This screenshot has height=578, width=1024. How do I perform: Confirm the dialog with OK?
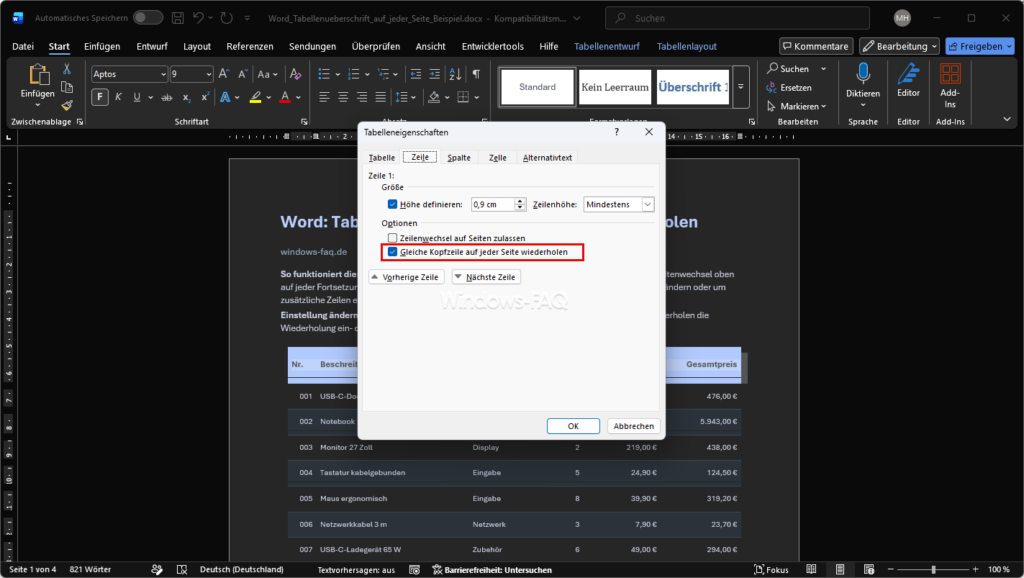point(573,426)
